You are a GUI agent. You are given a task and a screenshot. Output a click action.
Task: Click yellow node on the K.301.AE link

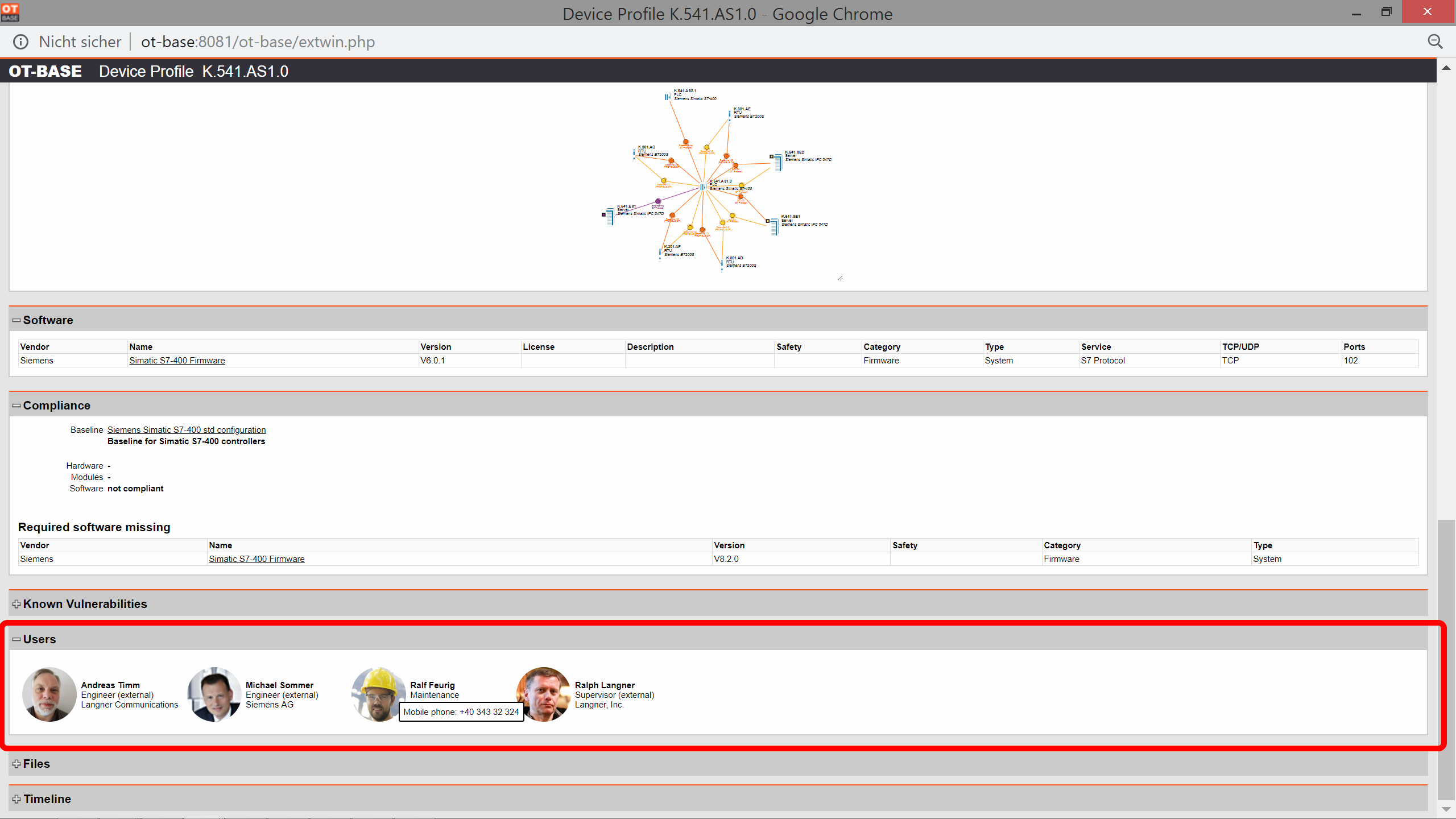(x=707, y=147)
